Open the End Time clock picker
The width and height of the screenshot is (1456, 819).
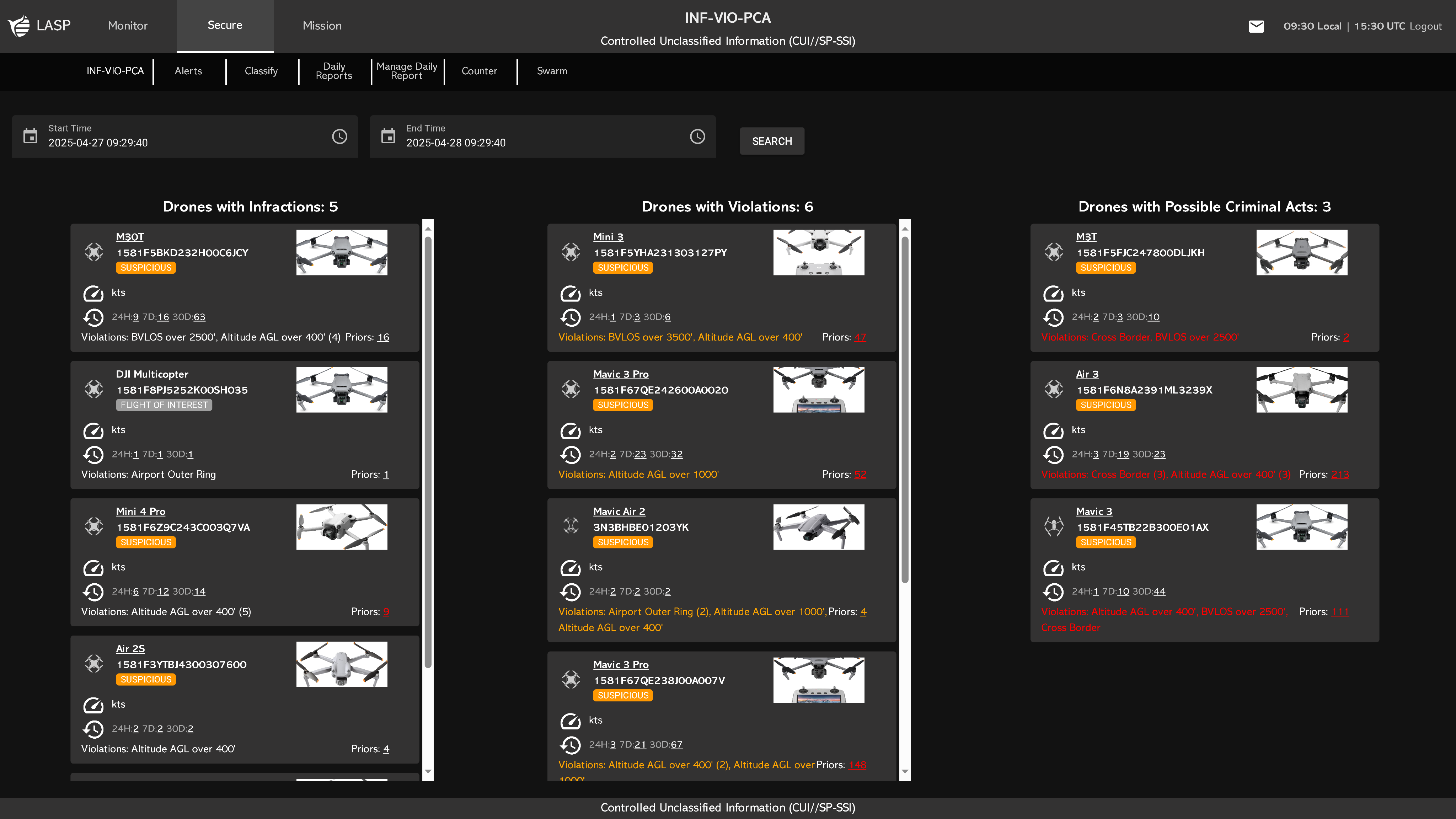click(697, 136)
